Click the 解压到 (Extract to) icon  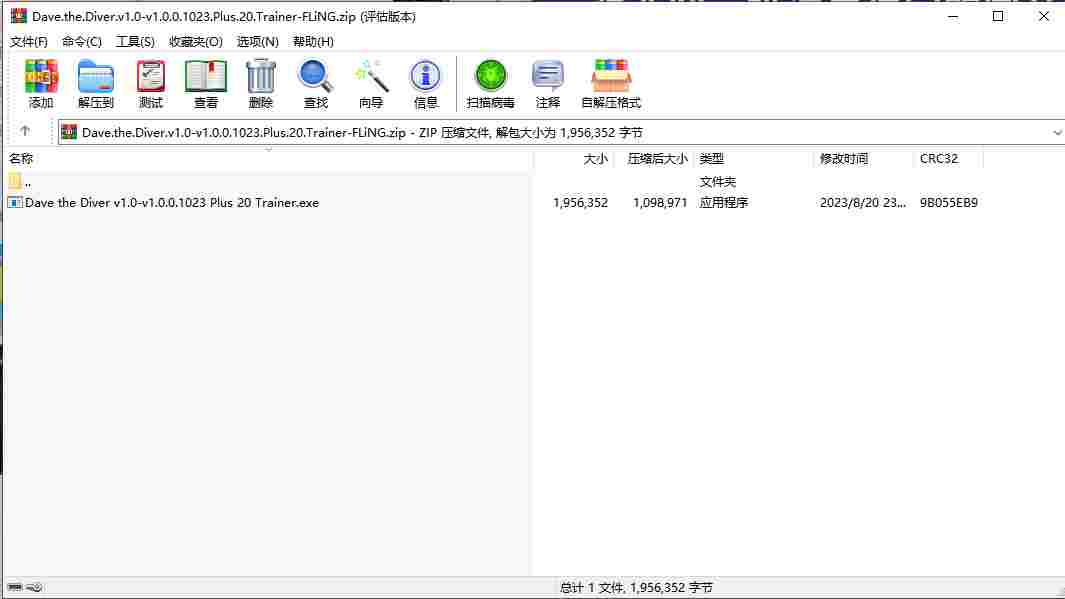[95, 84]
